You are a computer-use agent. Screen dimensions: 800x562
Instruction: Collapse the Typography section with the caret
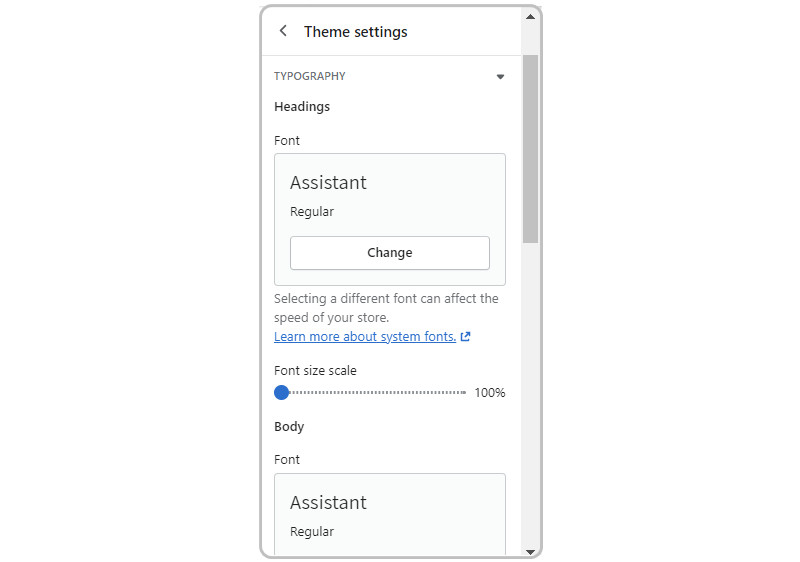[500, 76]
